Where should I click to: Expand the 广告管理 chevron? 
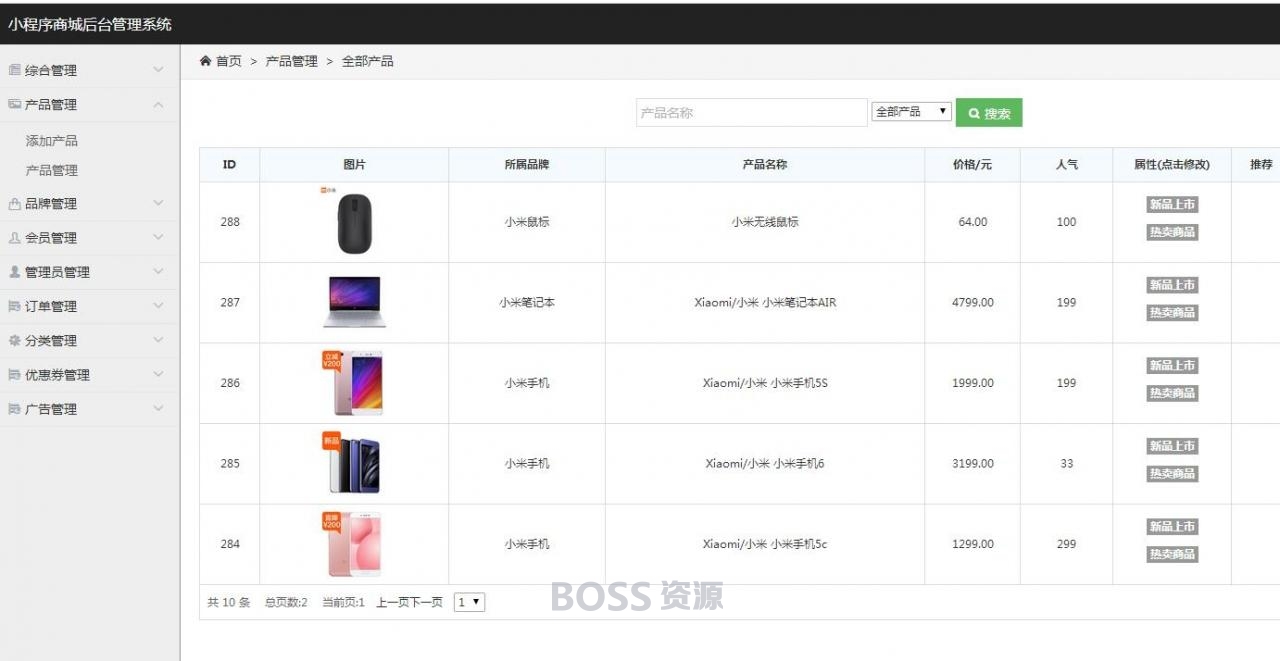click(x=158, y=409)
